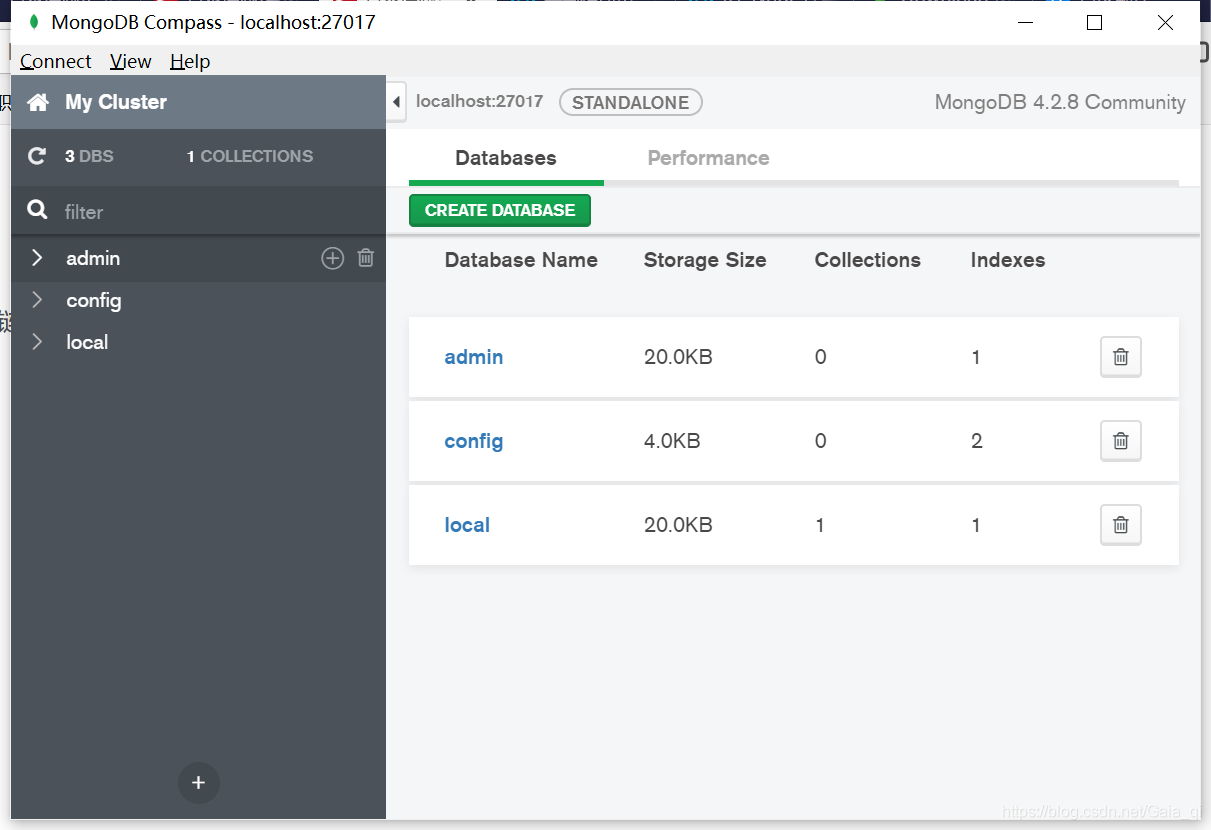This screenshot has height=830, width=1211.
Task: Refresh databases using the circular arrow icon
Action: pyautogui.click(x=37, y=156)
